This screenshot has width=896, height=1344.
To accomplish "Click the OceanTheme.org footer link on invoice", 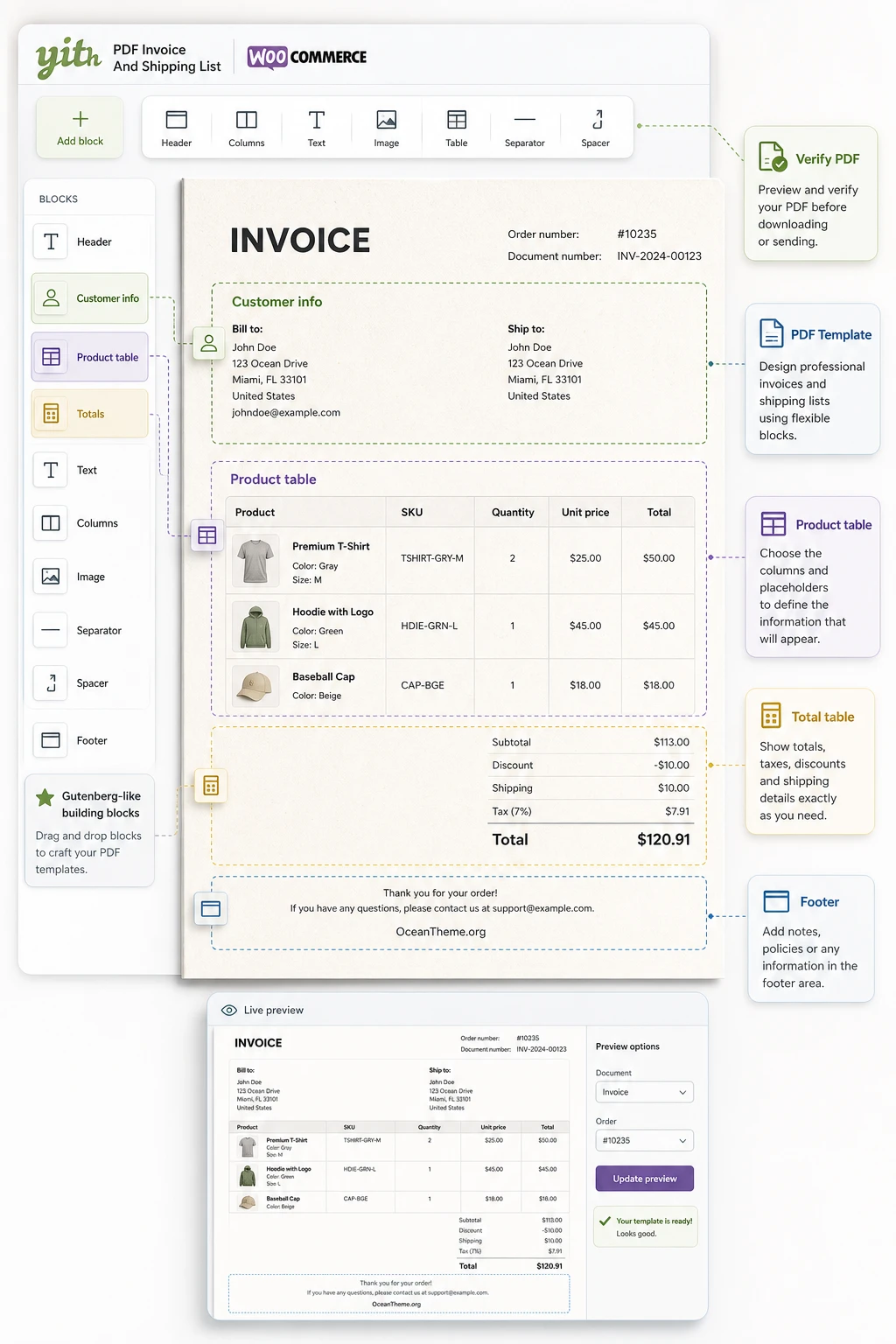I will [441, 932].
